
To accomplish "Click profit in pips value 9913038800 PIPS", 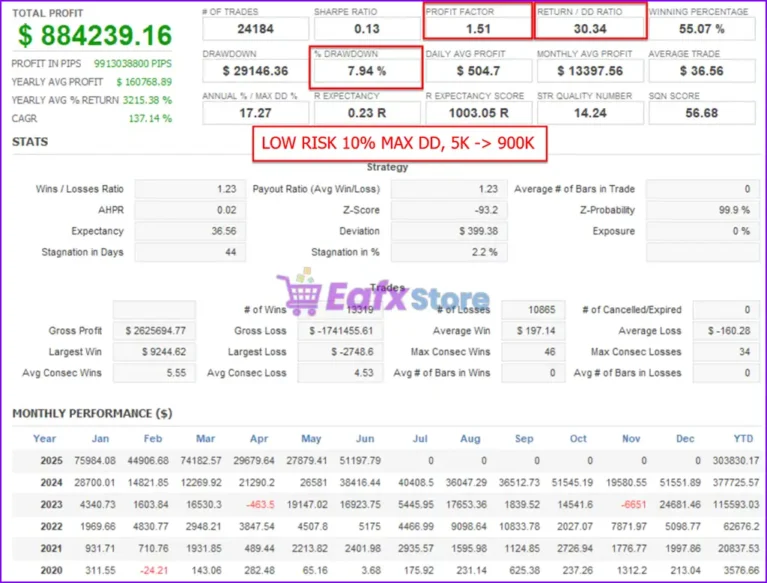I will (x=133, y=64).
